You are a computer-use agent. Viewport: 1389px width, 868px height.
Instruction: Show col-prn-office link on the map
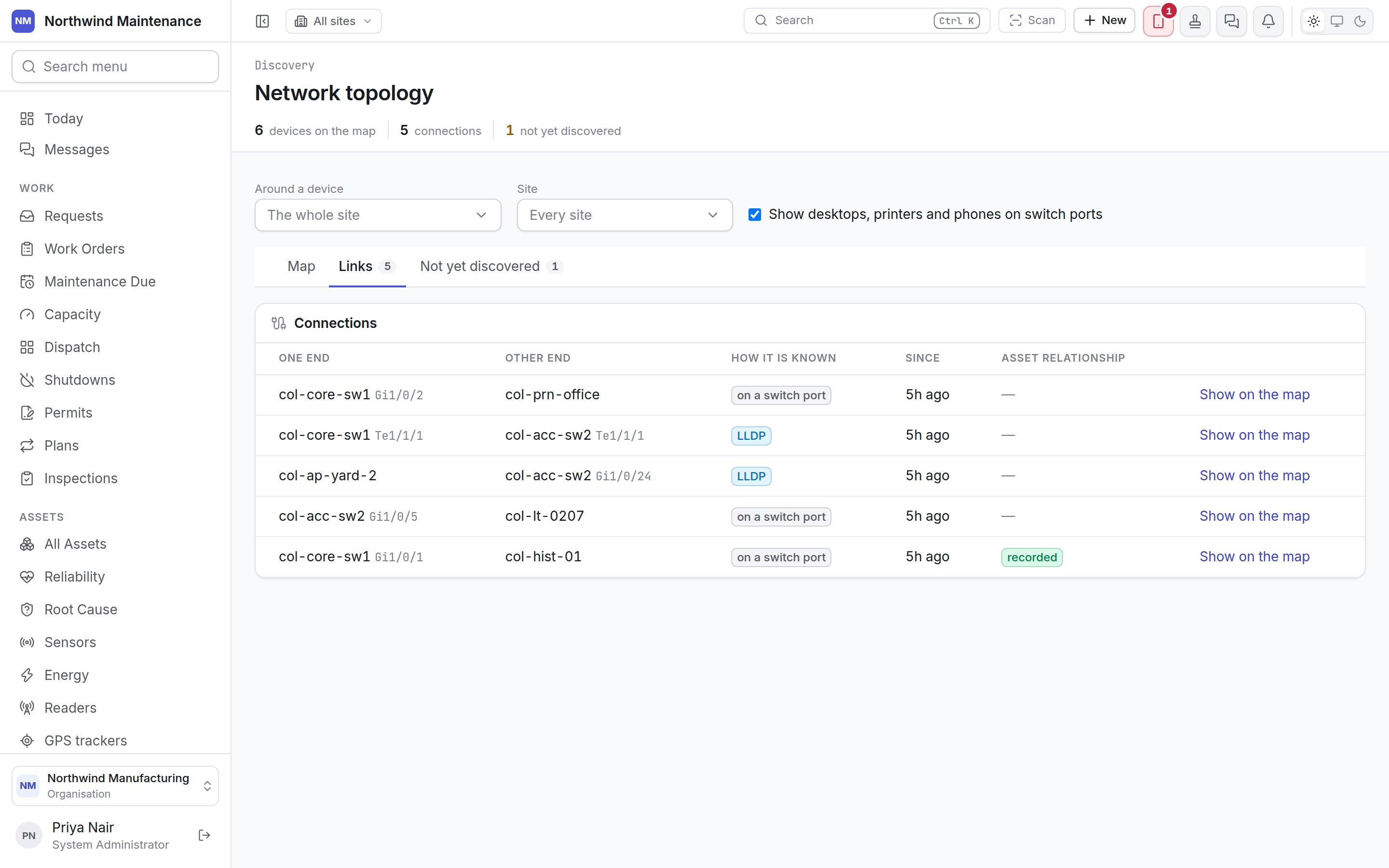click(1254, 395)
